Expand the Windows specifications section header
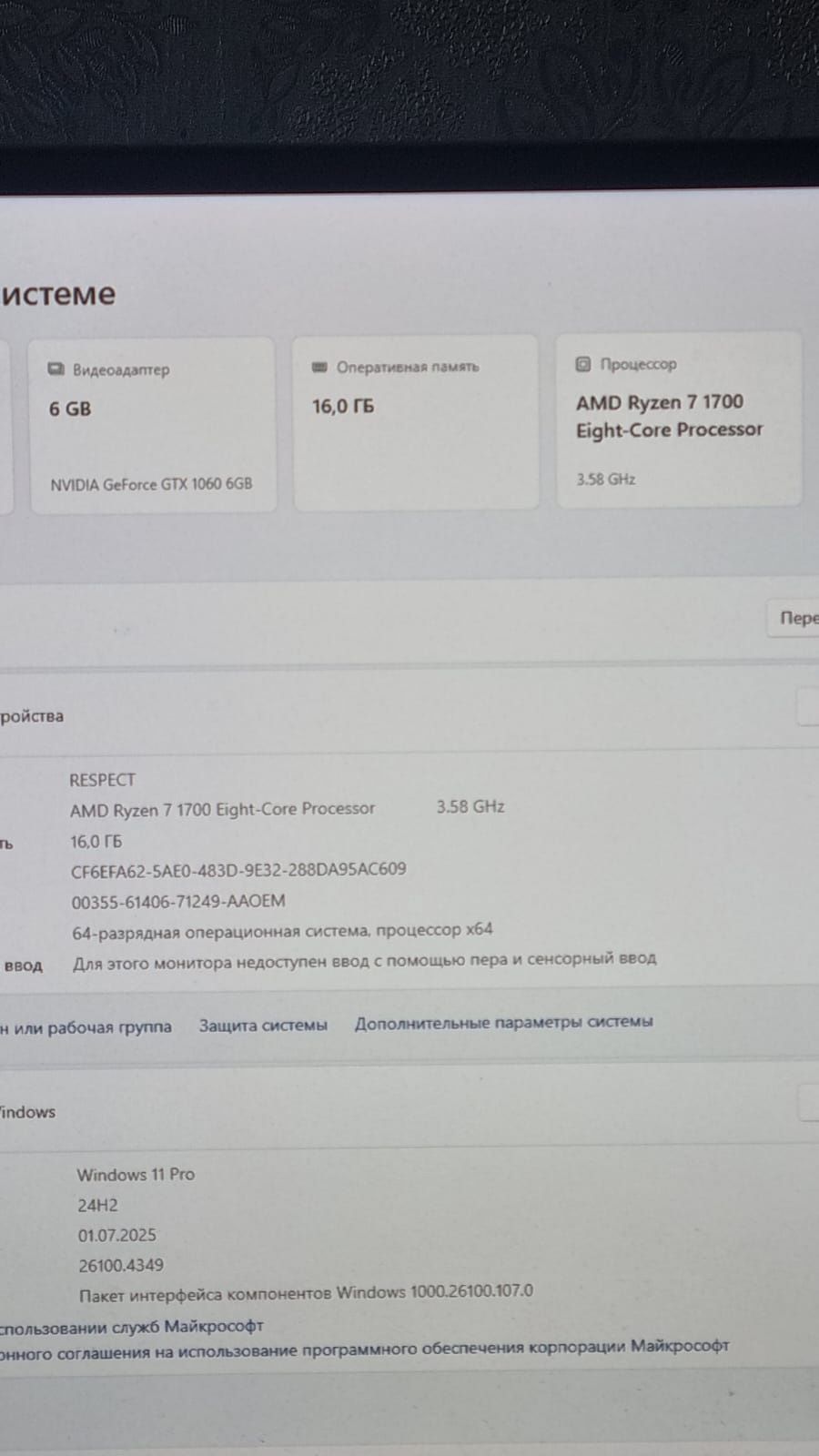 pos(409,1105)
